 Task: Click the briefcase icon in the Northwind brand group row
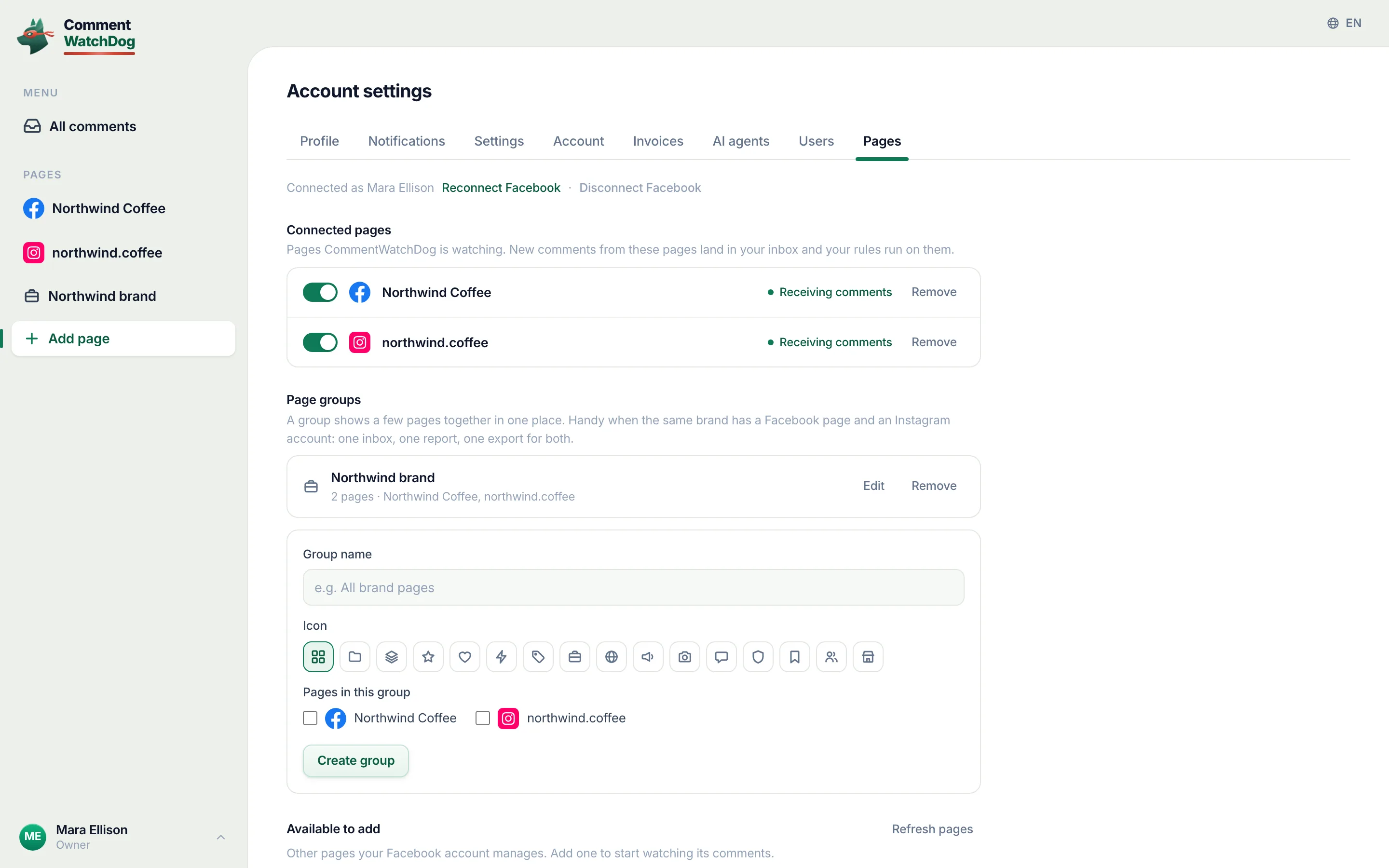click(311, 486)
